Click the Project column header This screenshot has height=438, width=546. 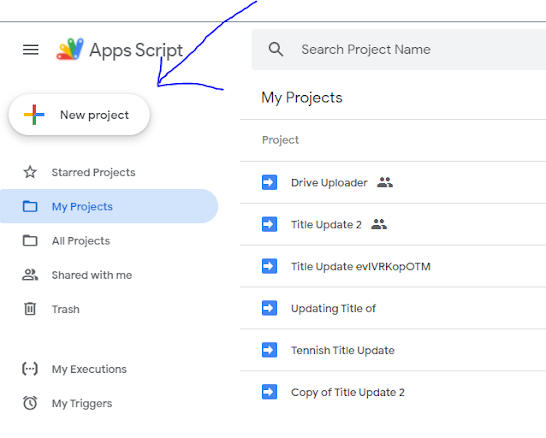[x=280, y=140]
